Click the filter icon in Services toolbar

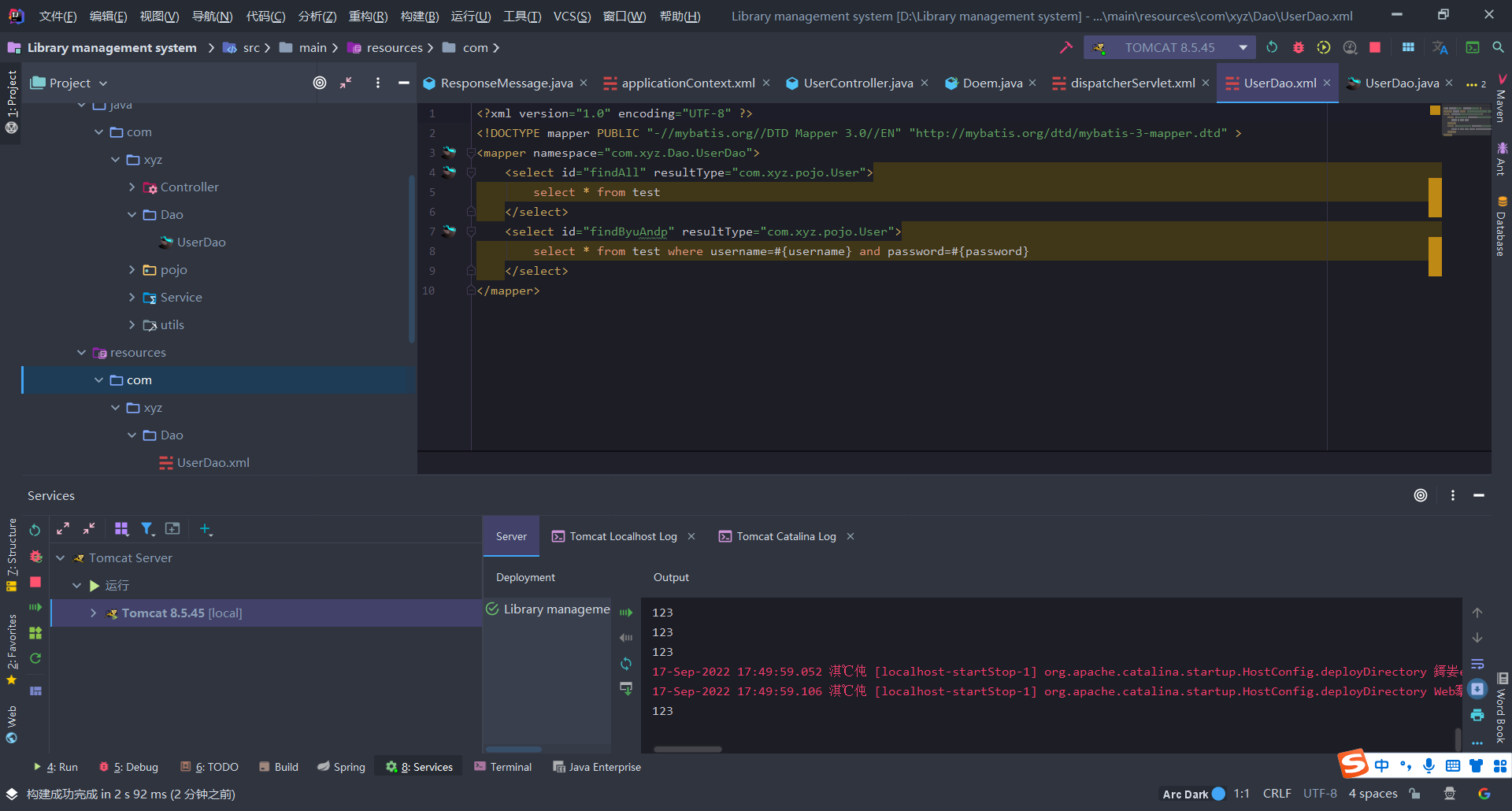click(x=147, y=529)
